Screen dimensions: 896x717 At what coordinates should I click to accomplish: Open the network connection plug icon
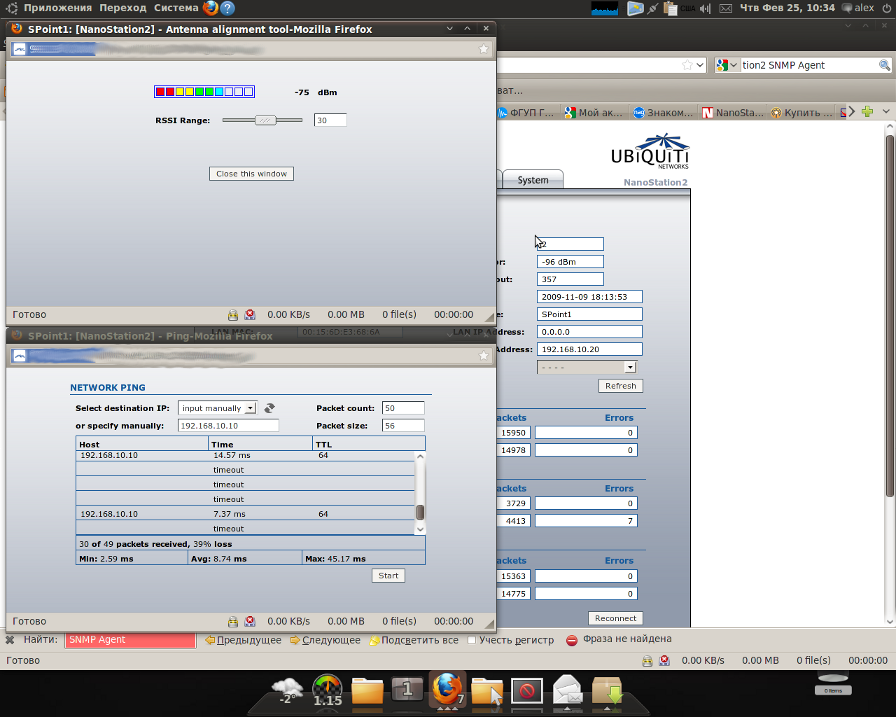[x=652, y=9]
